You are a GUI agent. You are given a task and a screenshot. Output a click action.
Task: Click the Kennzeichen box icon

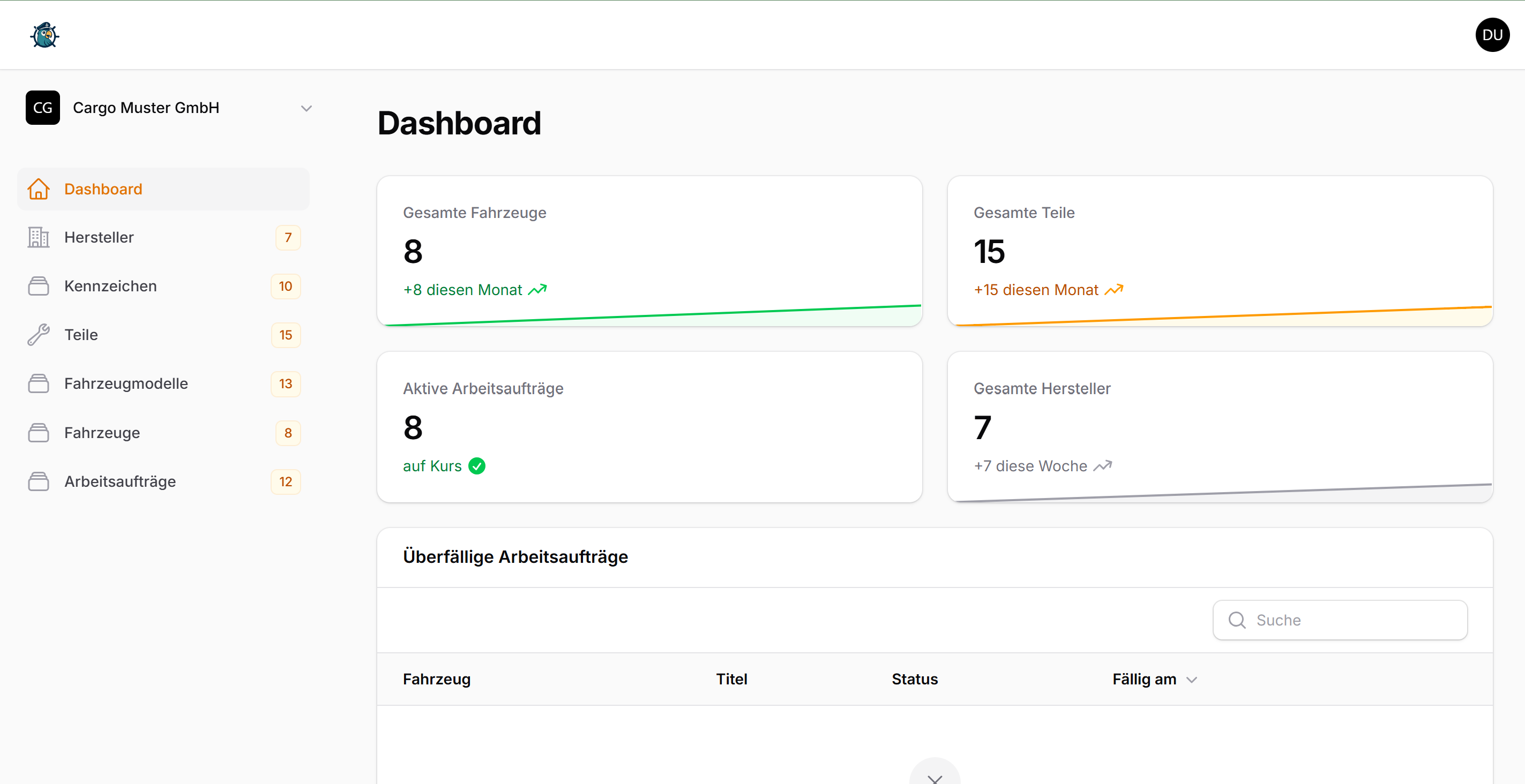(39, 286)
